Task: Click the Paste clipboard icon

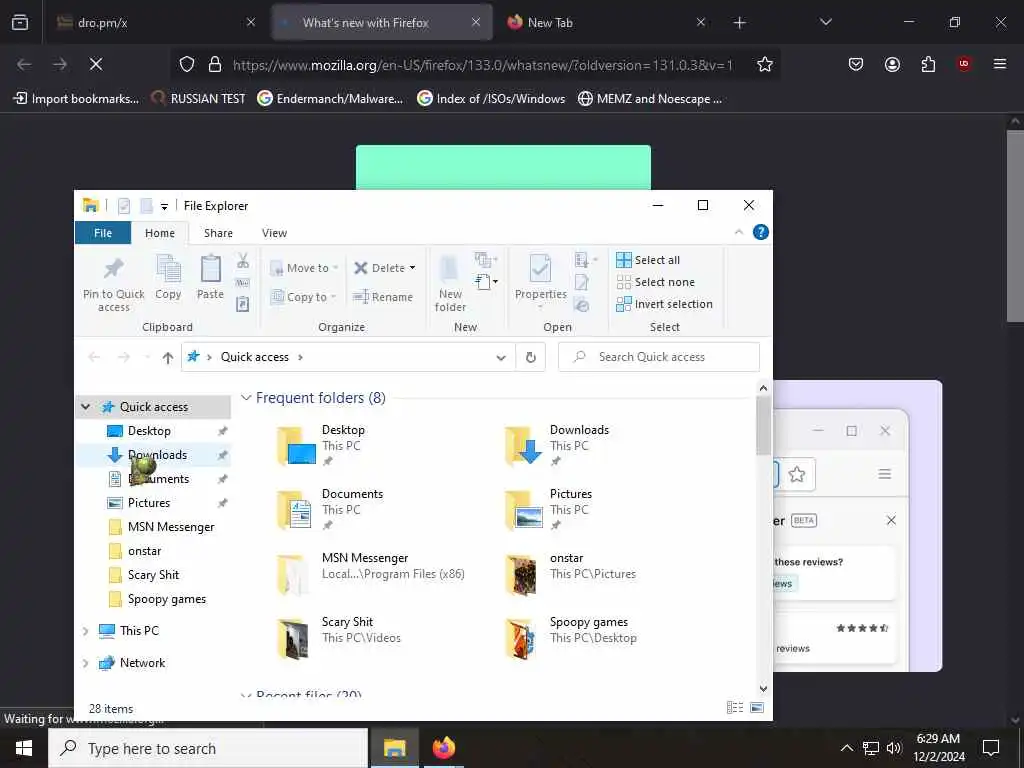Action: point(210,277)
